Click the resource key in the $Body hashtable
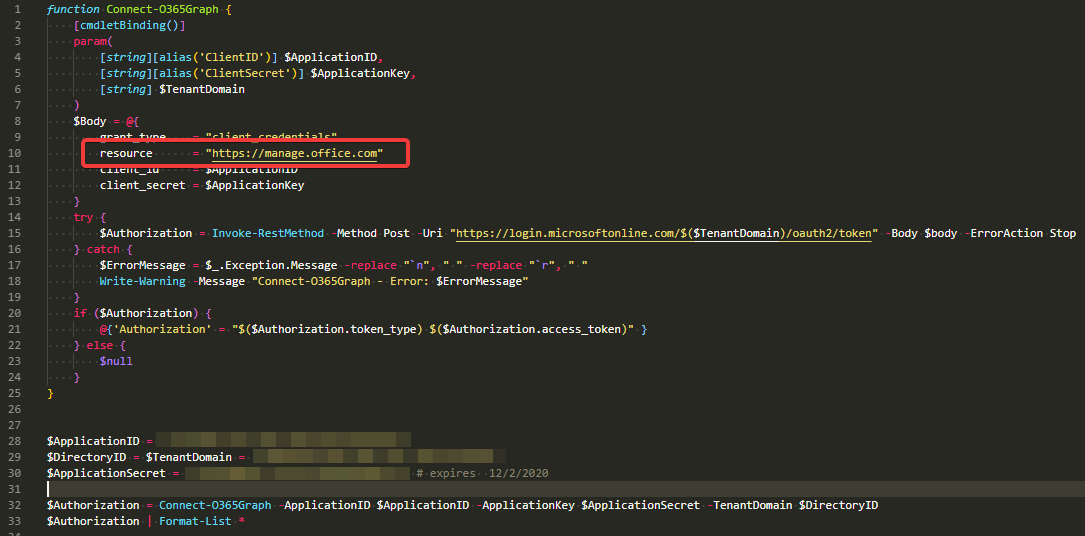The width and height of the screenshot is (1085, 536). pos(126,153)
